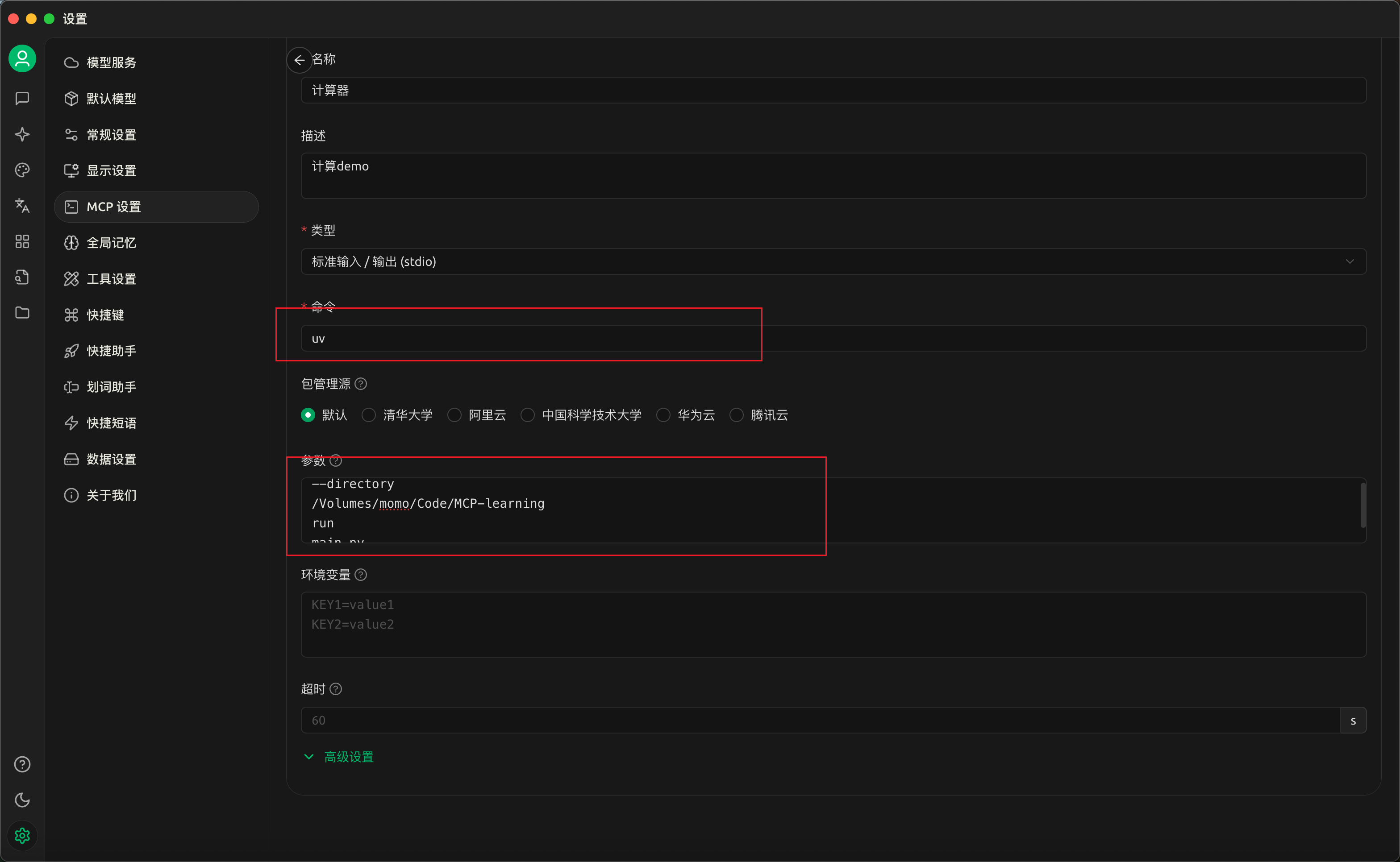Open the help question mark icon

22,765
